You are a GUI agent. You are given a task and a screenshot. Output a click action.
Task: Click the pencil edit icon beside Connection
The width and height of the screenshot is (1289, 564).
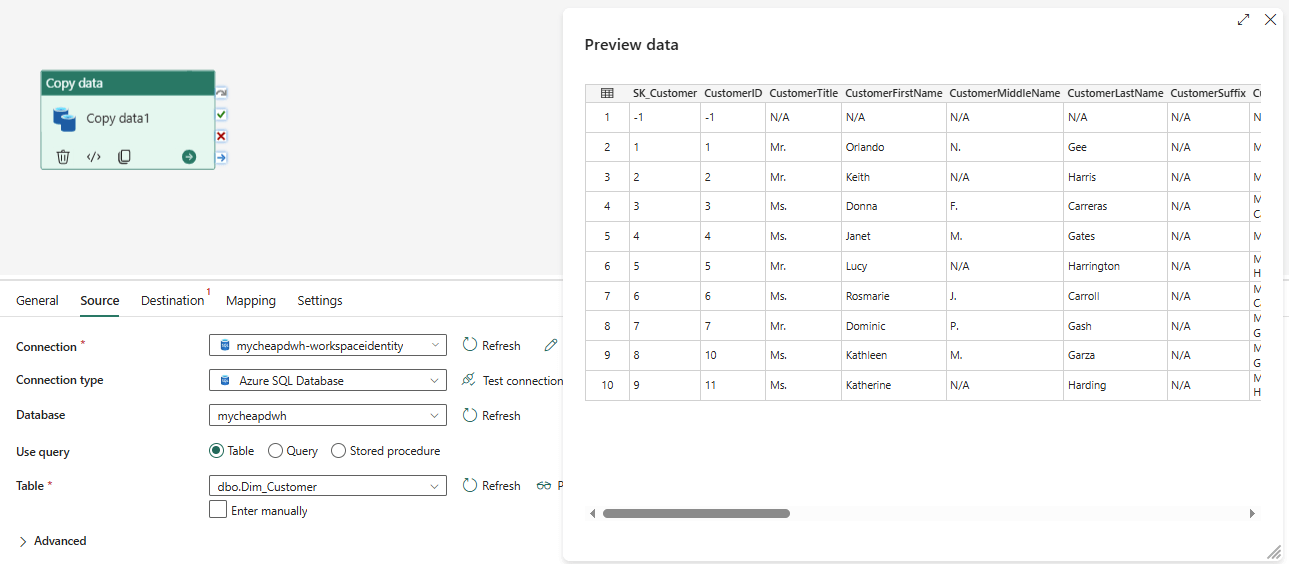pos(551,345)
